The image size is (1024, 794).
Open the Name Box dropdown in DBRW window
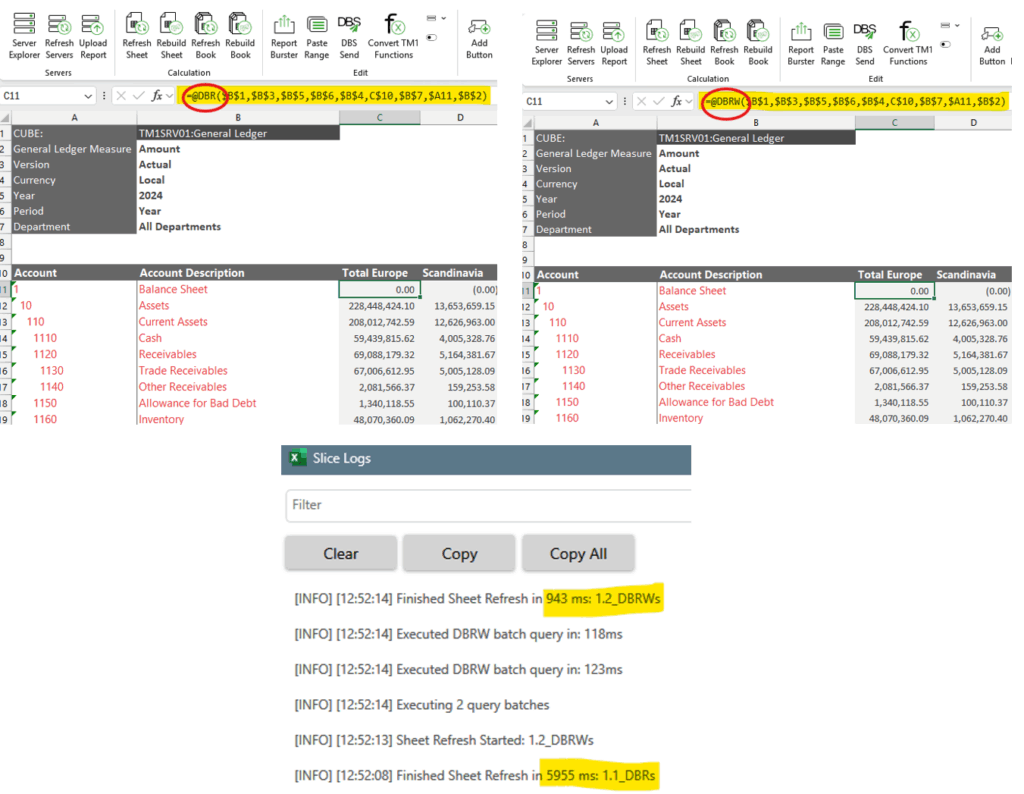609,101
